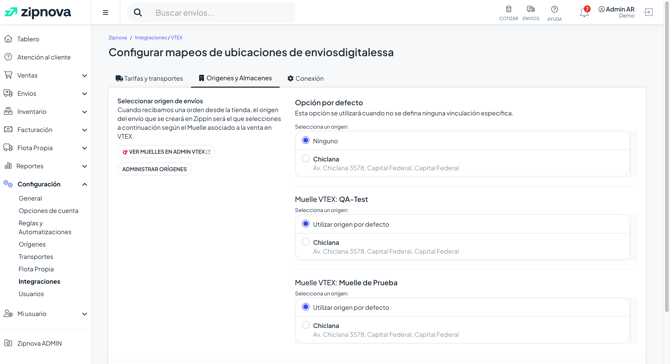
Task: Follow the Zipnova breadcrumb link
Action: 118,38
